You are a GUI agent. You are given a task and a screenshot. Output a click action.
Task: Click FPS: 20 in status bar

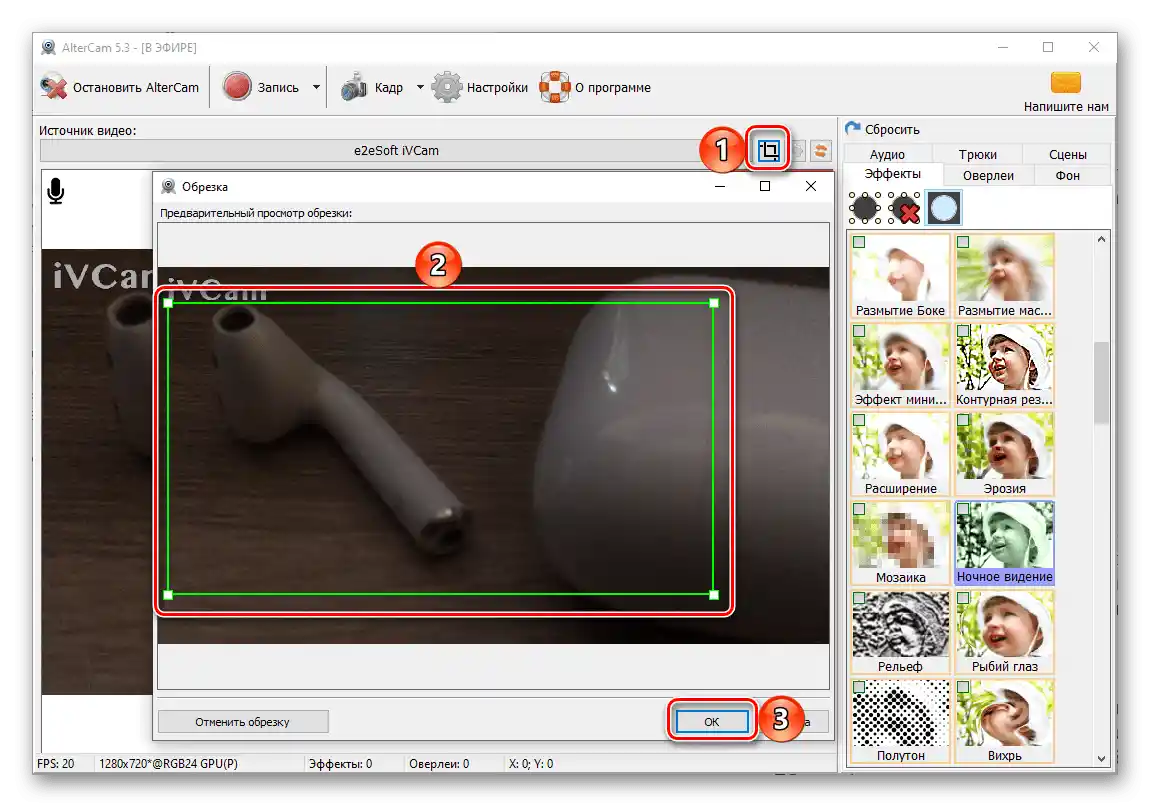pos(56,764)
